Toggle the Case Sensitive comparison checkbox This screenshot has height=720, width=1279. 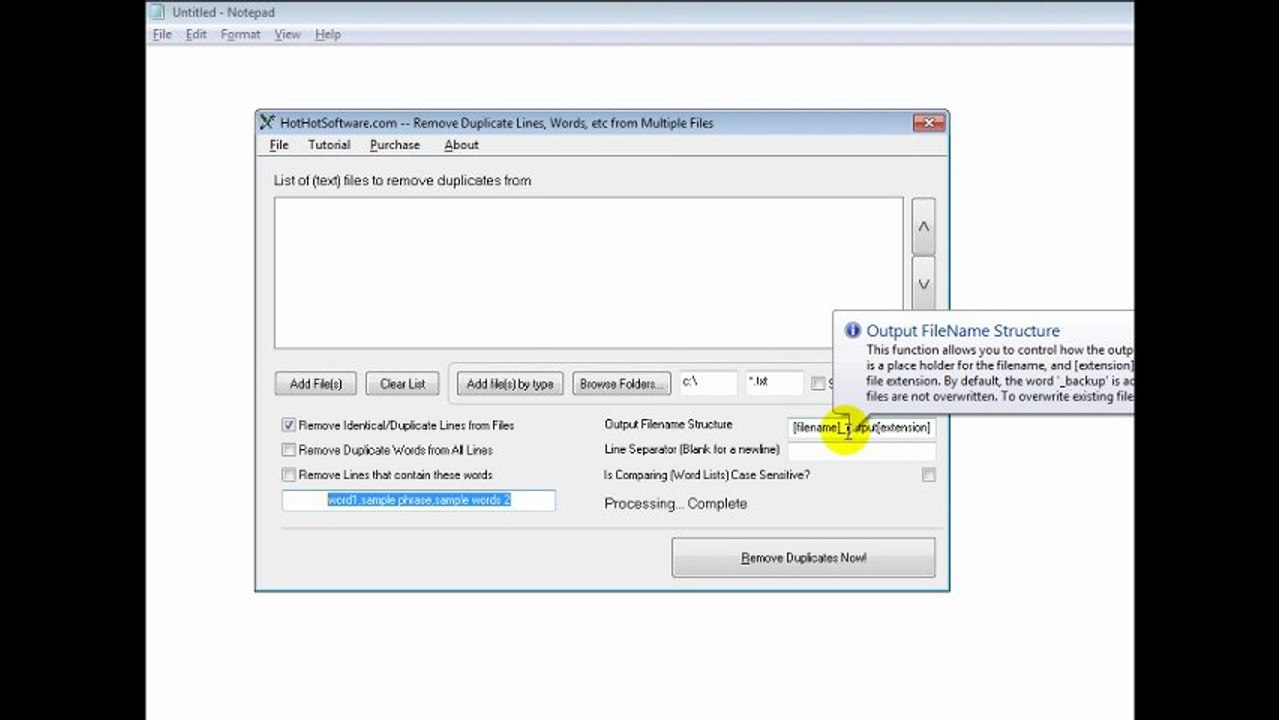click(x=928, y=475)
